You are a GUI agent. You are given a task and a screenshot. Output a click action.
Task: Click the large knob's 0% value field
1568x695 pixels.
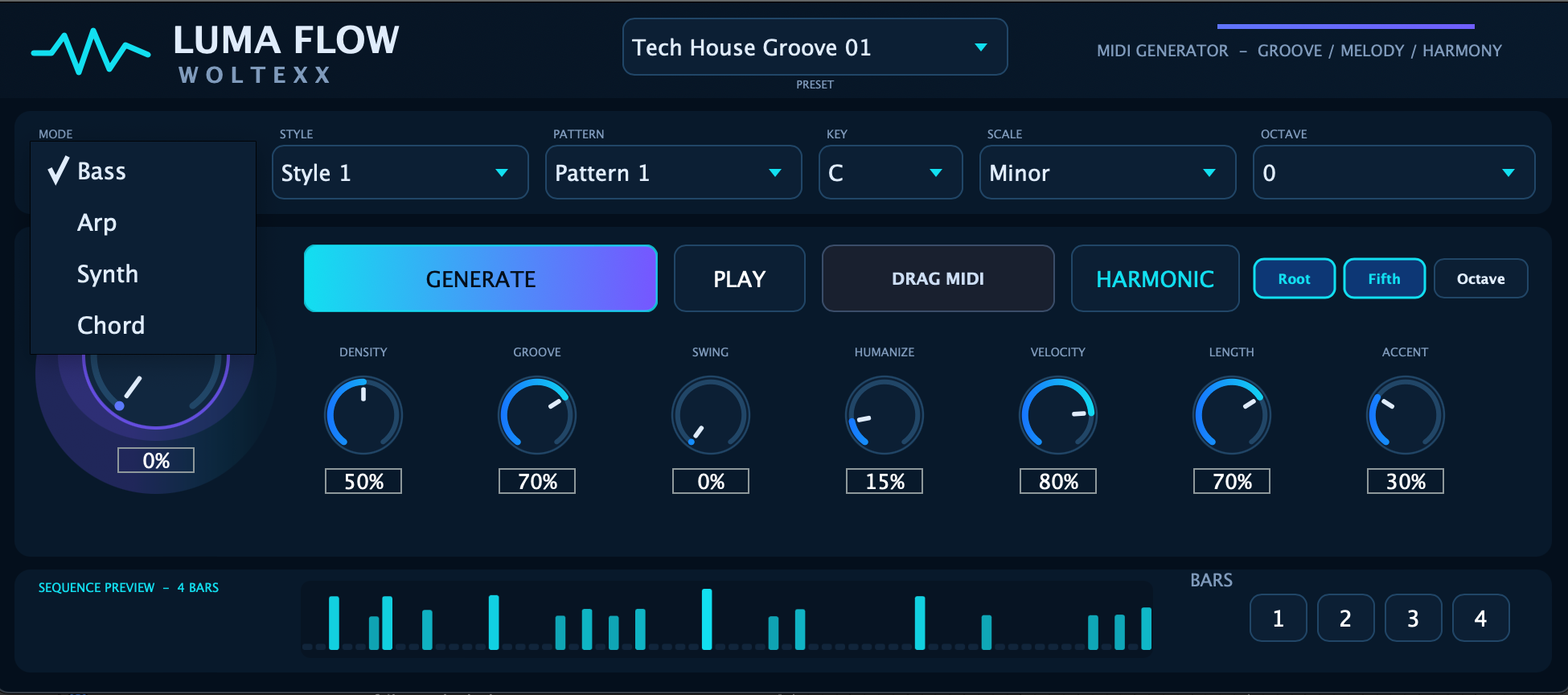[156, 460]
